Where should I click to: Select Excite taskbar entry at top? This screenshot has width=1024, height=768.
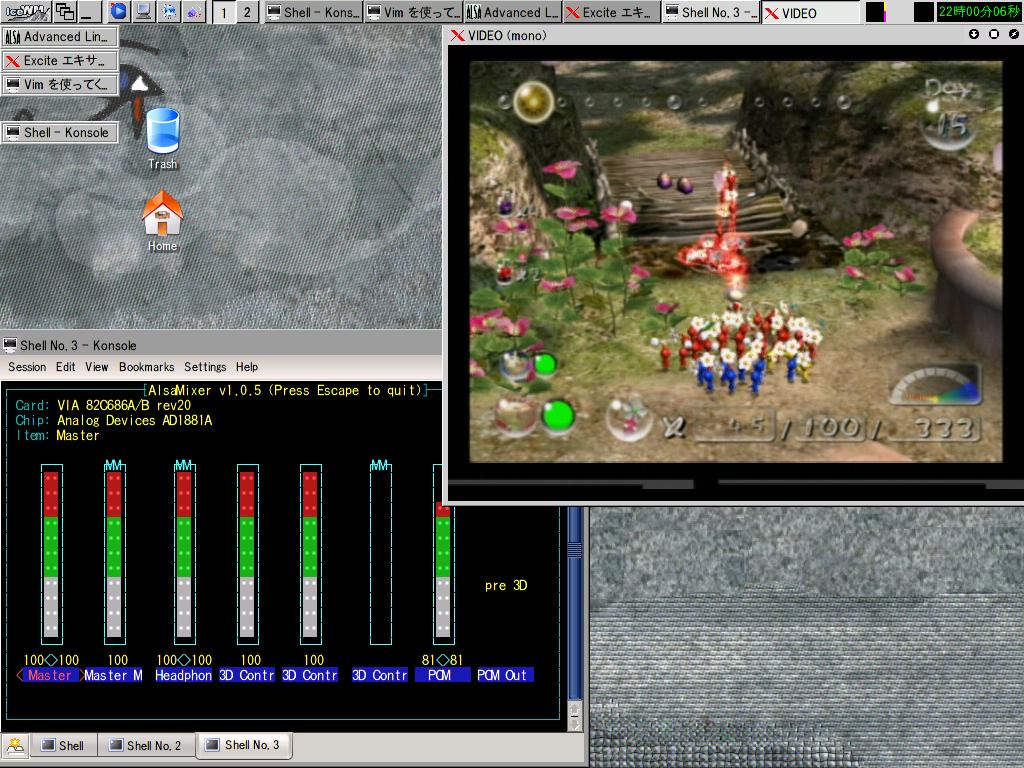tap(612, 12)
